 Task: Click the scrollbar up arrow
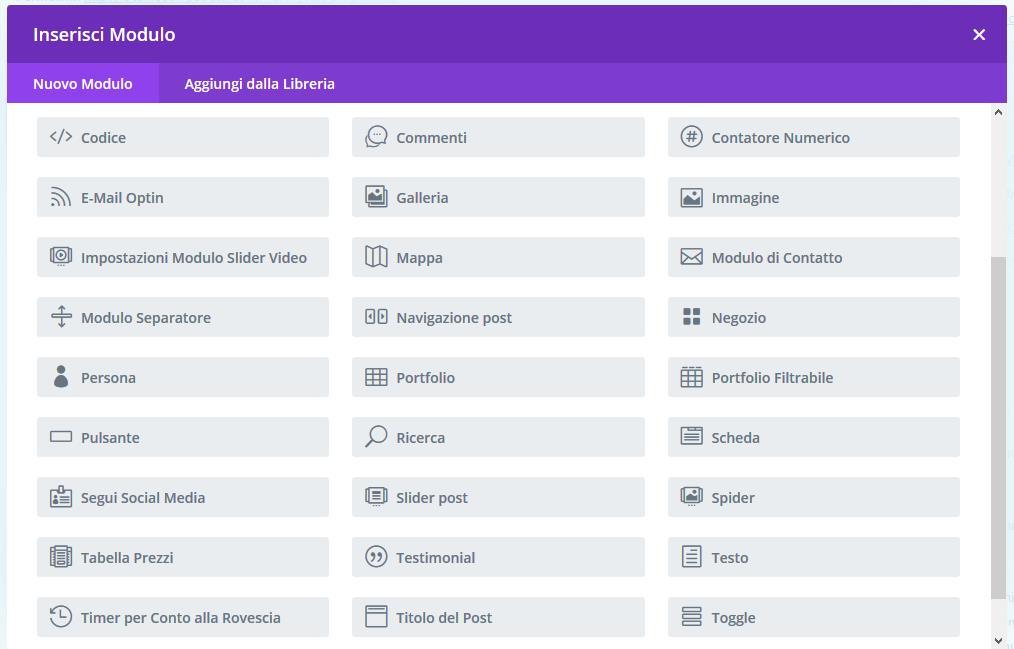(998, 112)
